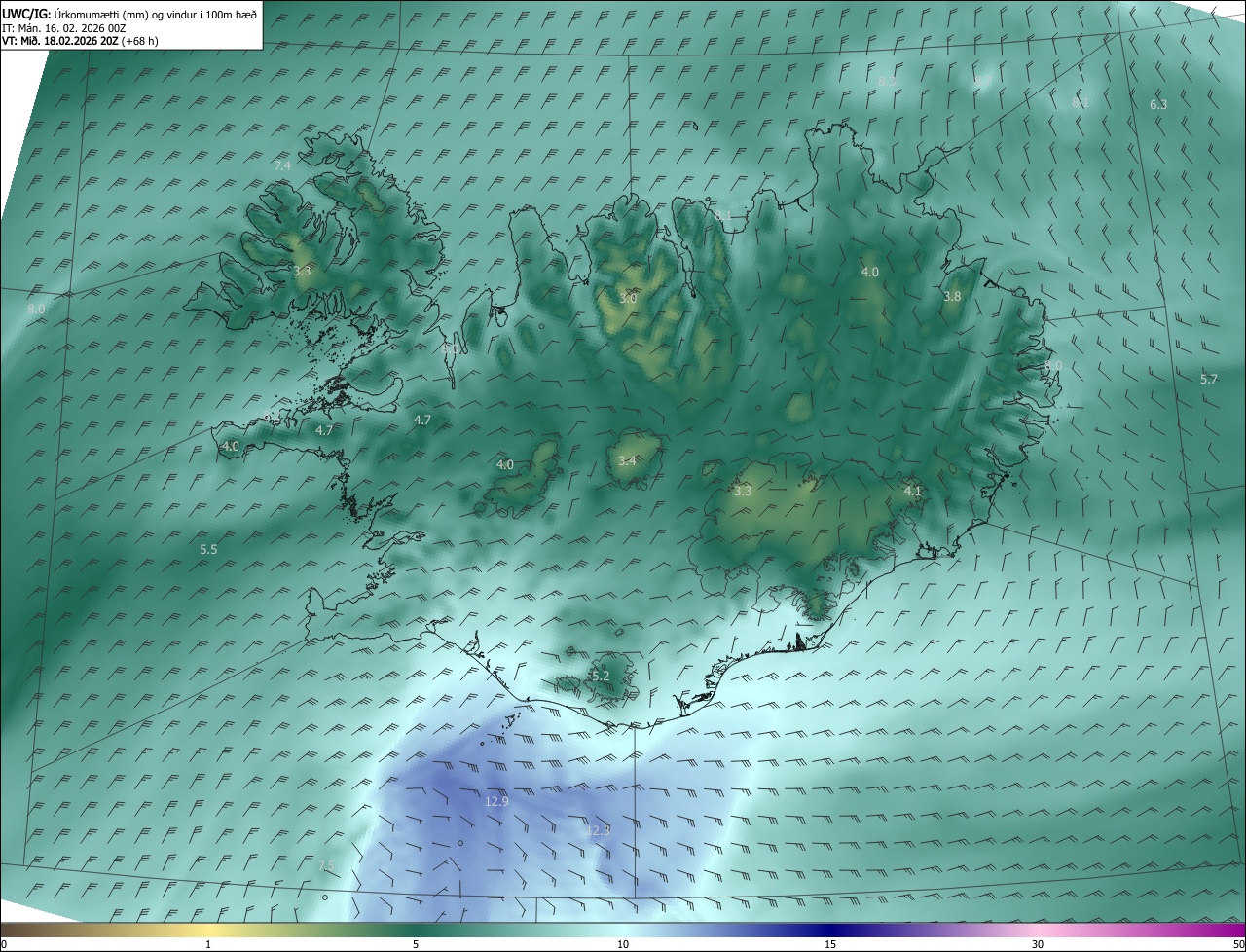Click the 30 tick on the color scale
1246x952 pixels.
click(1038, 944)
